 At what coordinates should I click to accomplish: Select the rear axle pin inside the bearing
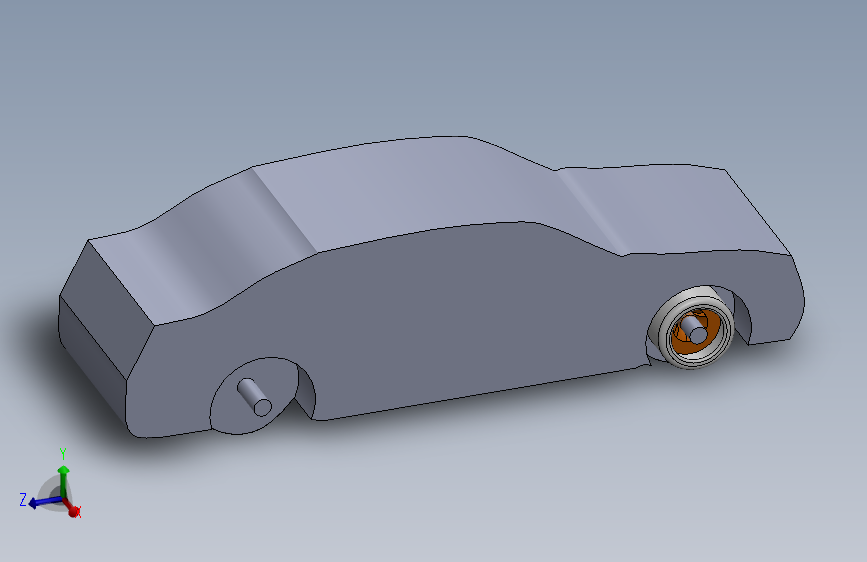[x=693, y=328]
